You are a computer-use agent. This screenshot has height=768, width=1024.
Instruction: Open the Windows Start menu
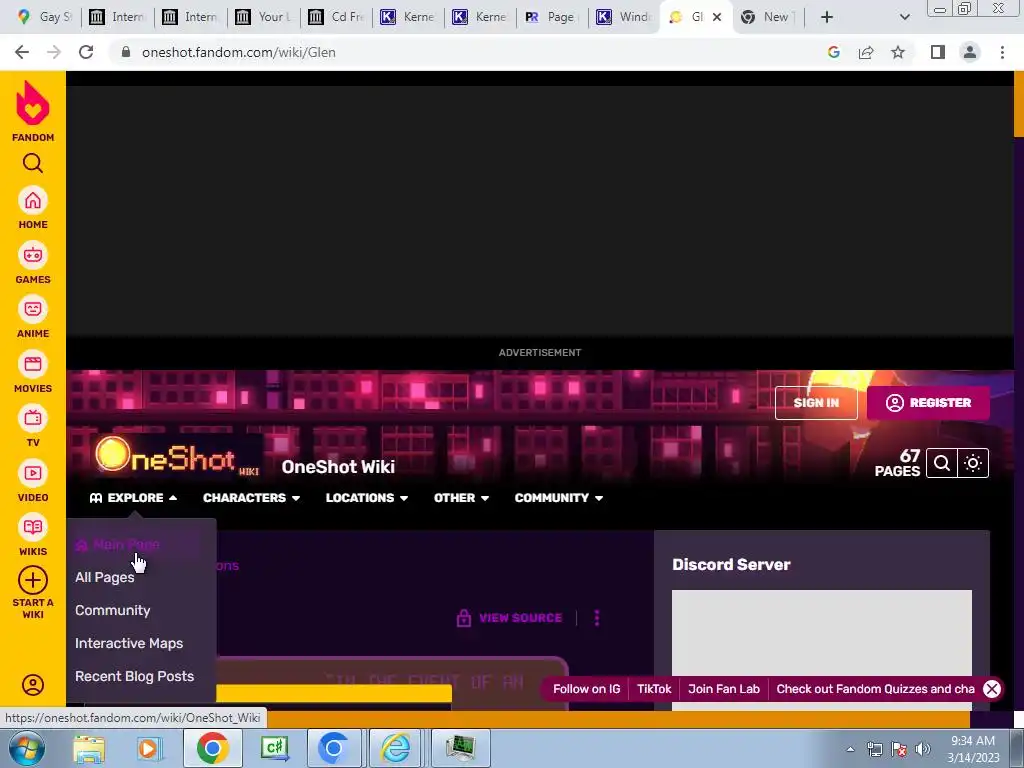[26, 748]
